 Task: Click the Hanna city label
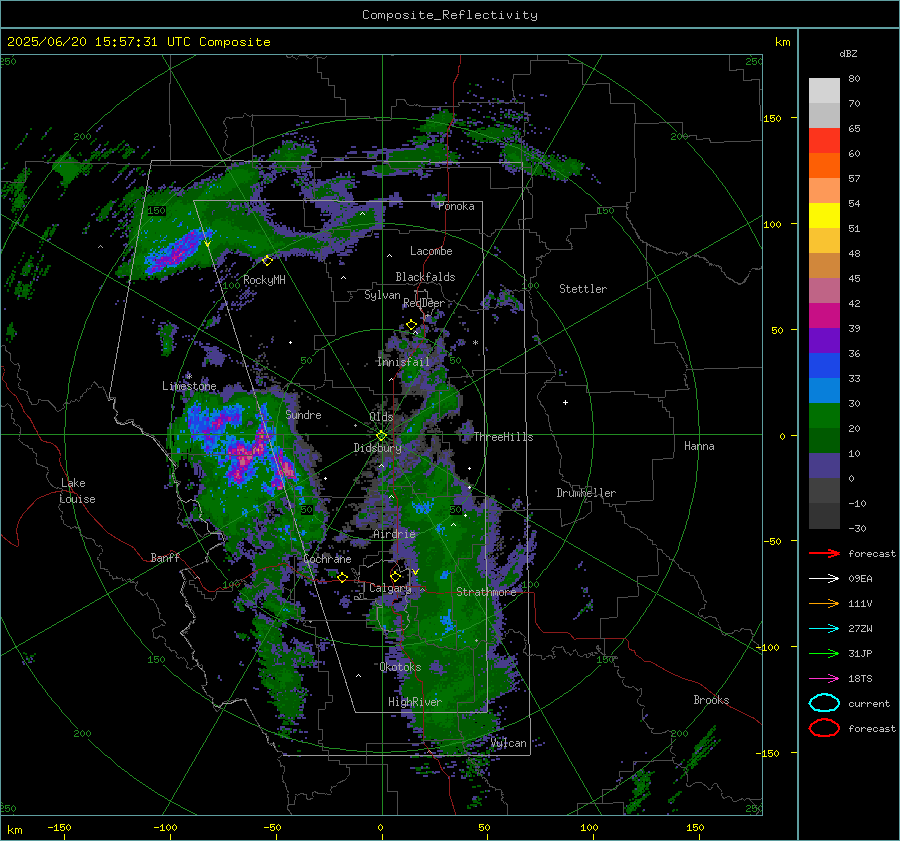pos(699,446)
